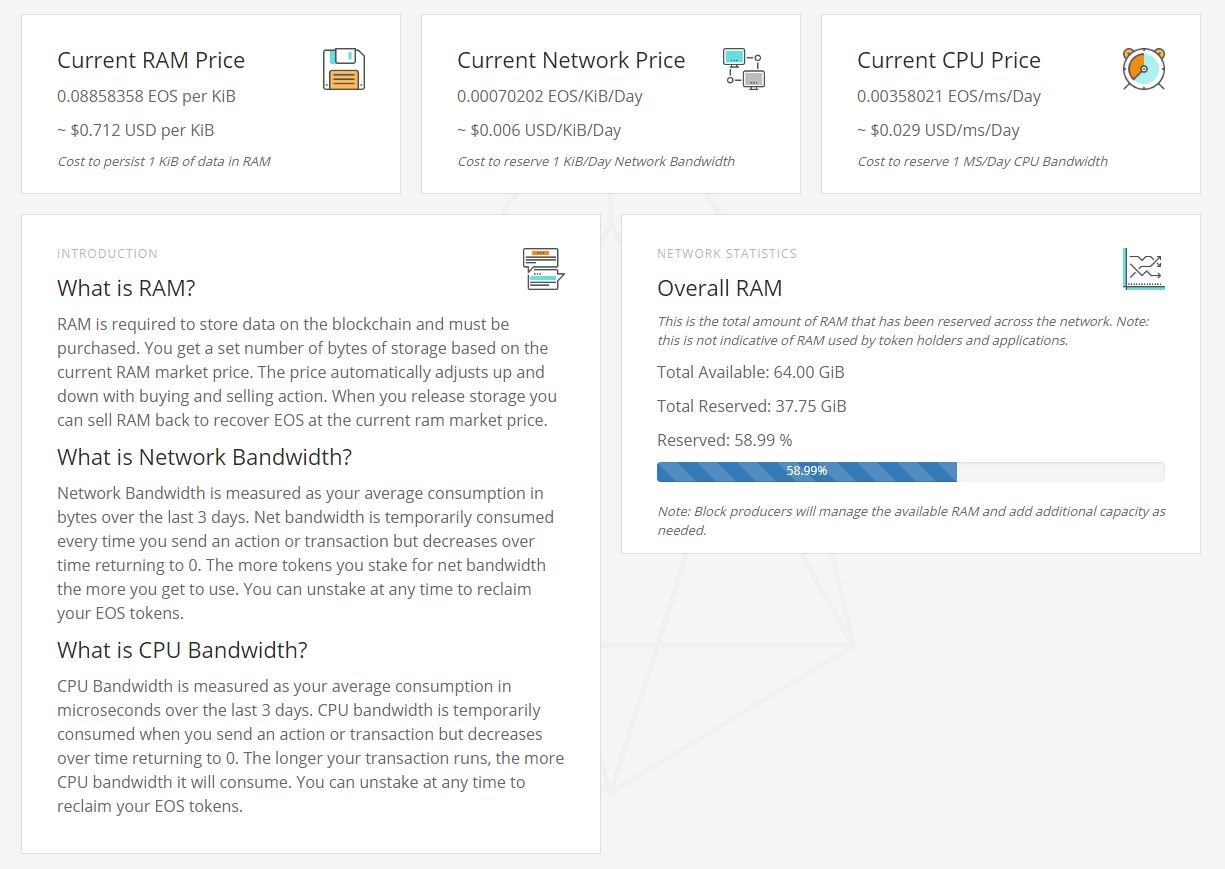This screenshot has width=1225, height=869.
Task: Click the chat bubbles introduction icon
Action: (543, 270)
